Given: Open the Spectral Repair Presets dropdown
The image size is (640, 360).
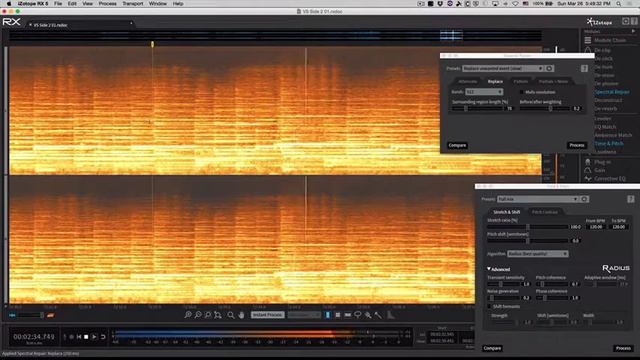Looking at the screenshot, I should point(503,69).
